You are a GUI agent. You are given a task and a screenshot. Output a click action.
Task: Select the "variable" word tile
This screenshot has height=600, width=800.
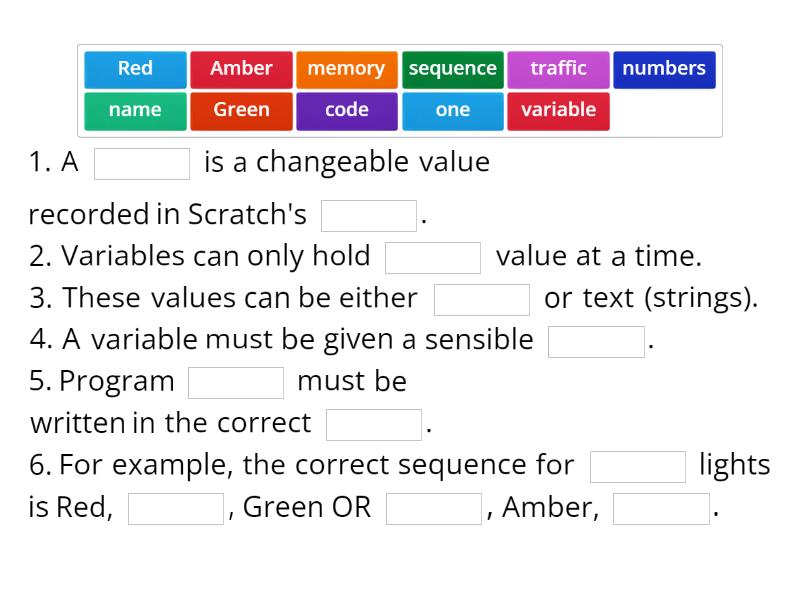click(x=559, y=111)
